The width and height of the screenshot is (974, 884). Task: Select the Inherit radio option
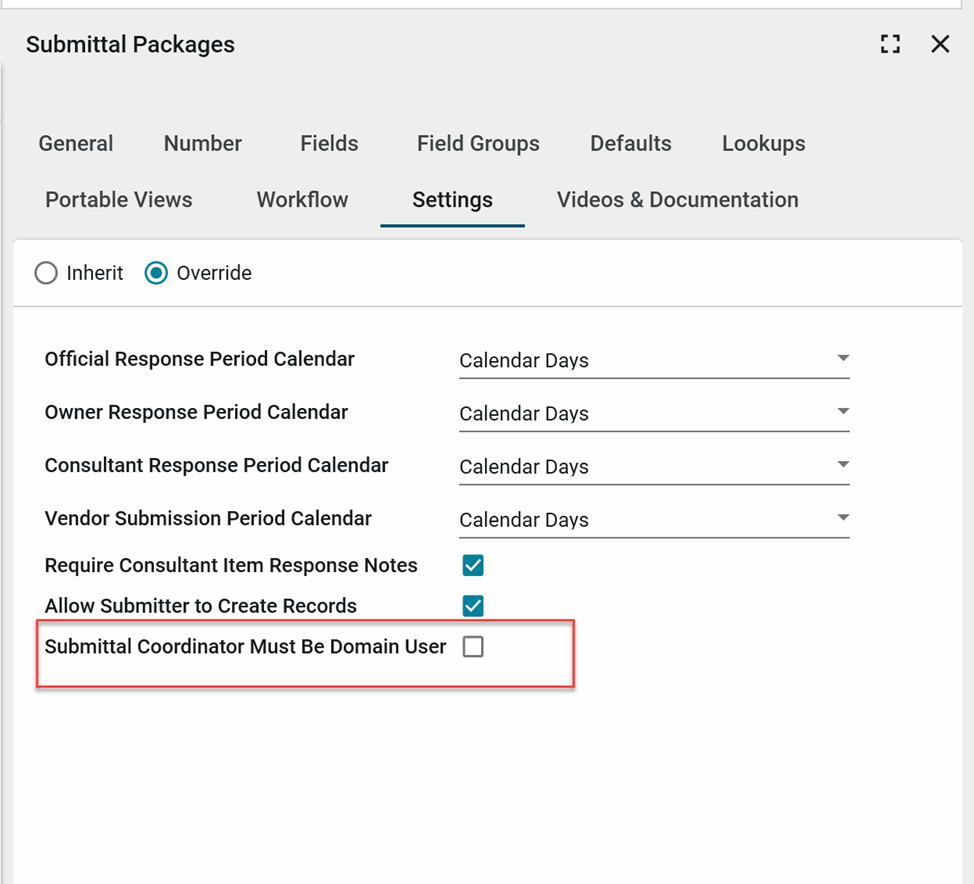point(46,273)
